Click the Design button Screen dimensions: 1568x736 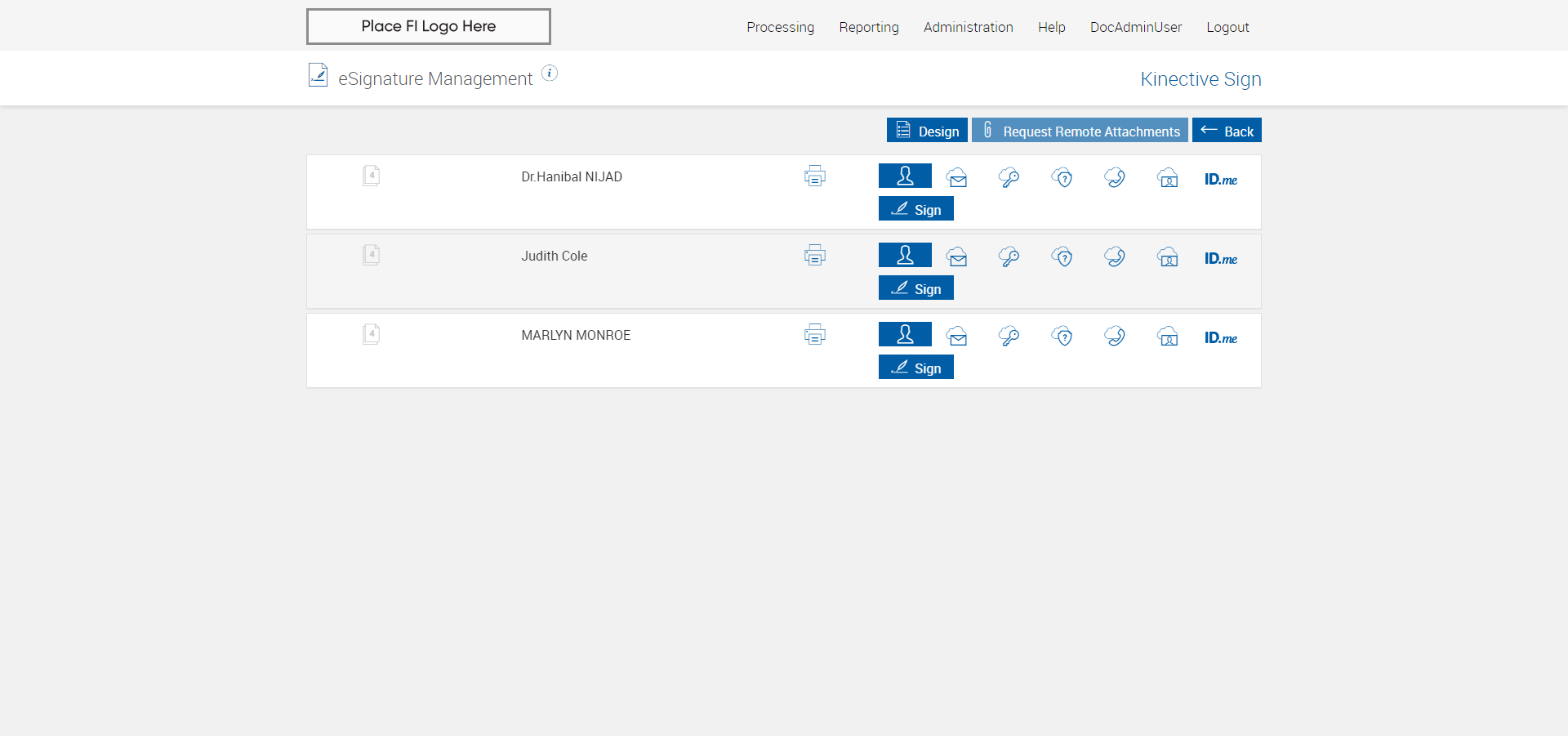point(927,131)
